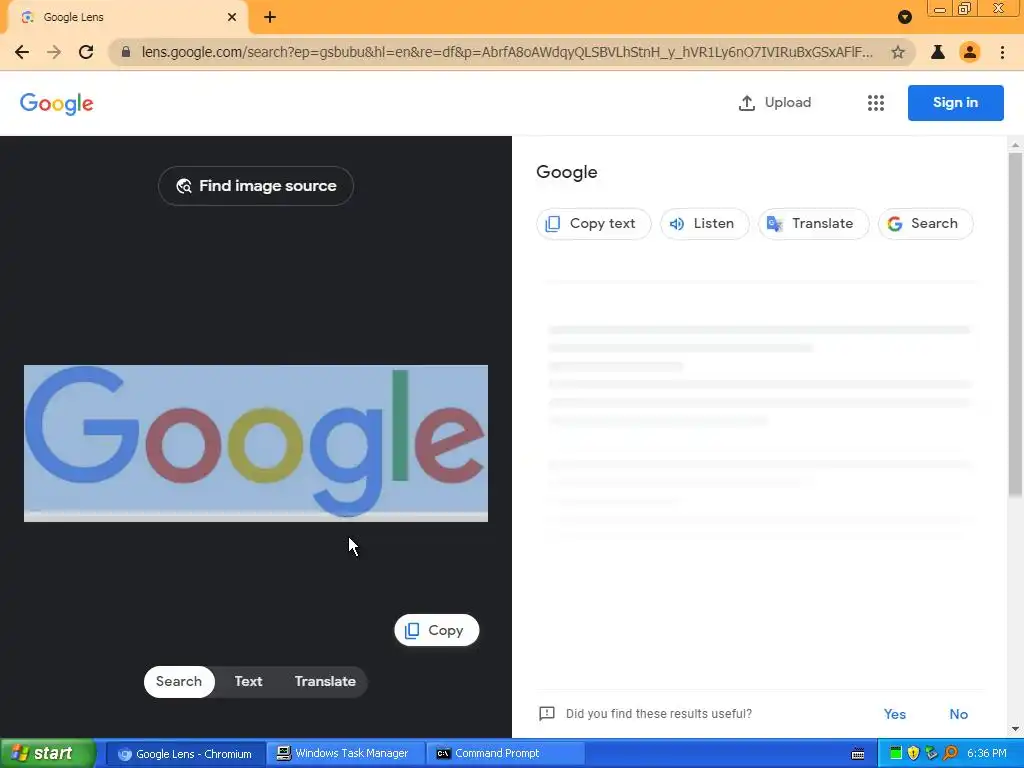Viewport: 1024px width, 768px height.
Task: Switch to Windows Task Manager taskbar item
Action: (347, 754)
